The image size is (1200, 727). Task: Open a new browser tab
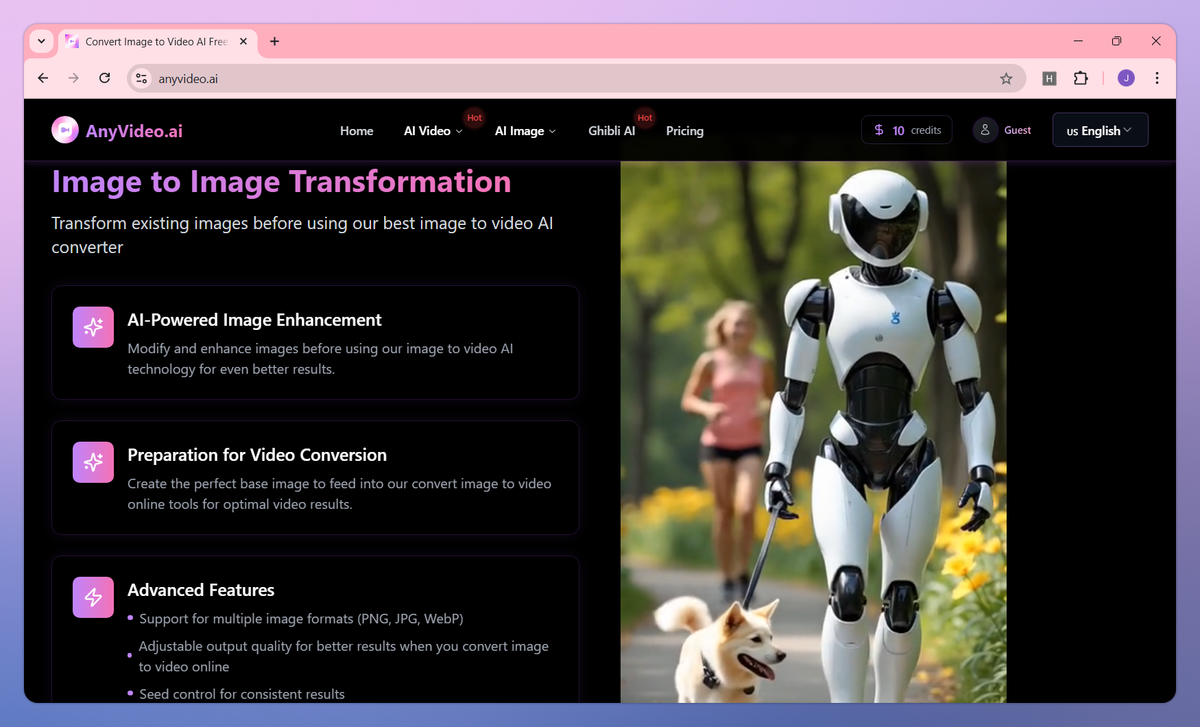(x=275, y=41)
